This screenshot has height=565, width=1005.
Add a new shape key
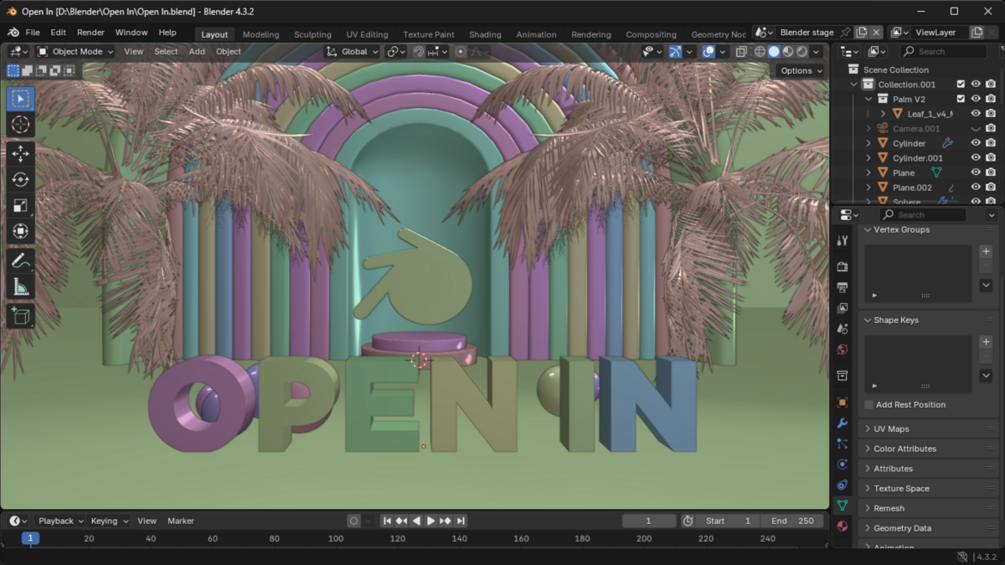[986, 342]
